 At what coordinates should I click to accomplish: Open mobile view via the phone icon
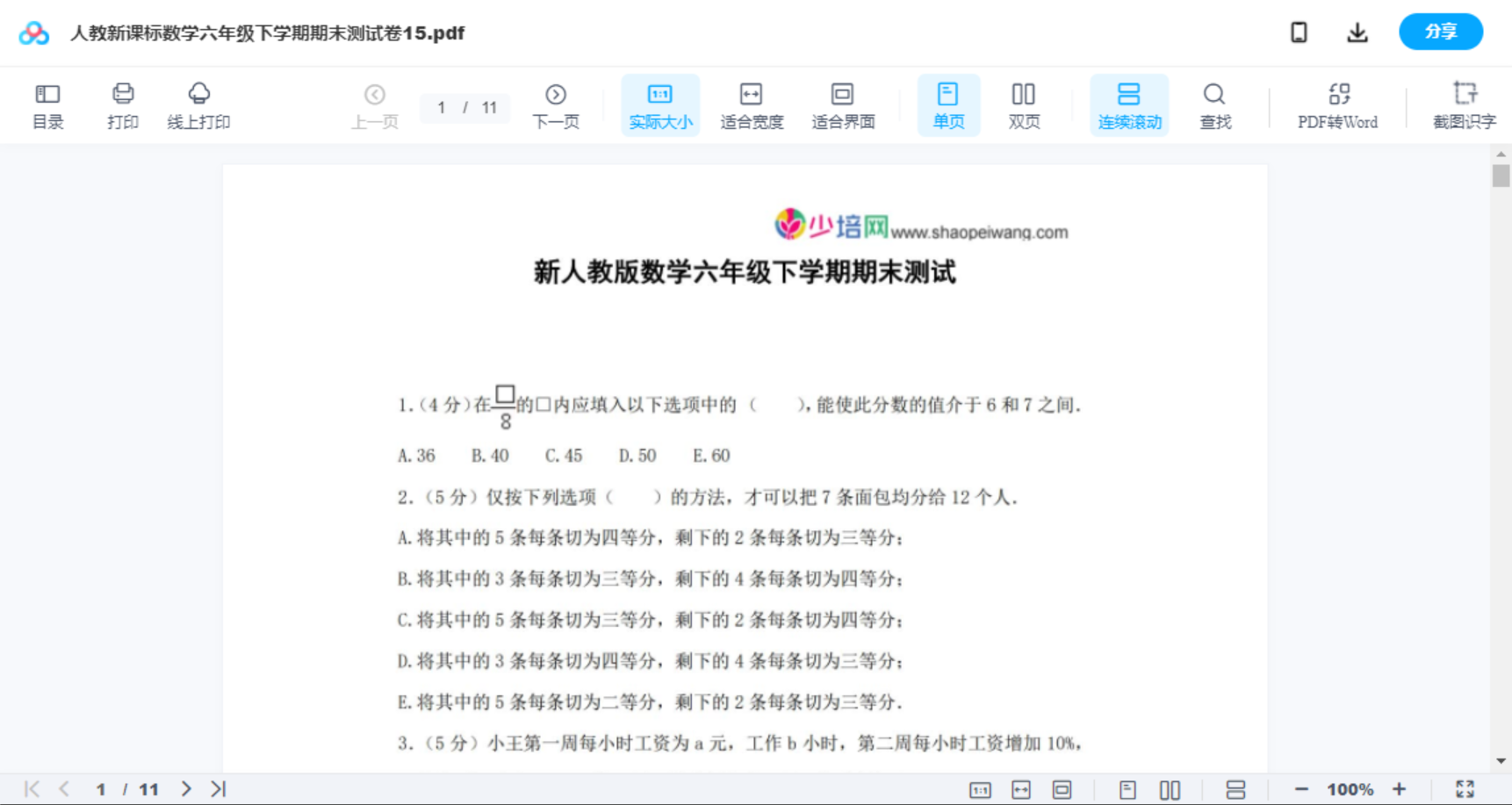point(1299,32)
